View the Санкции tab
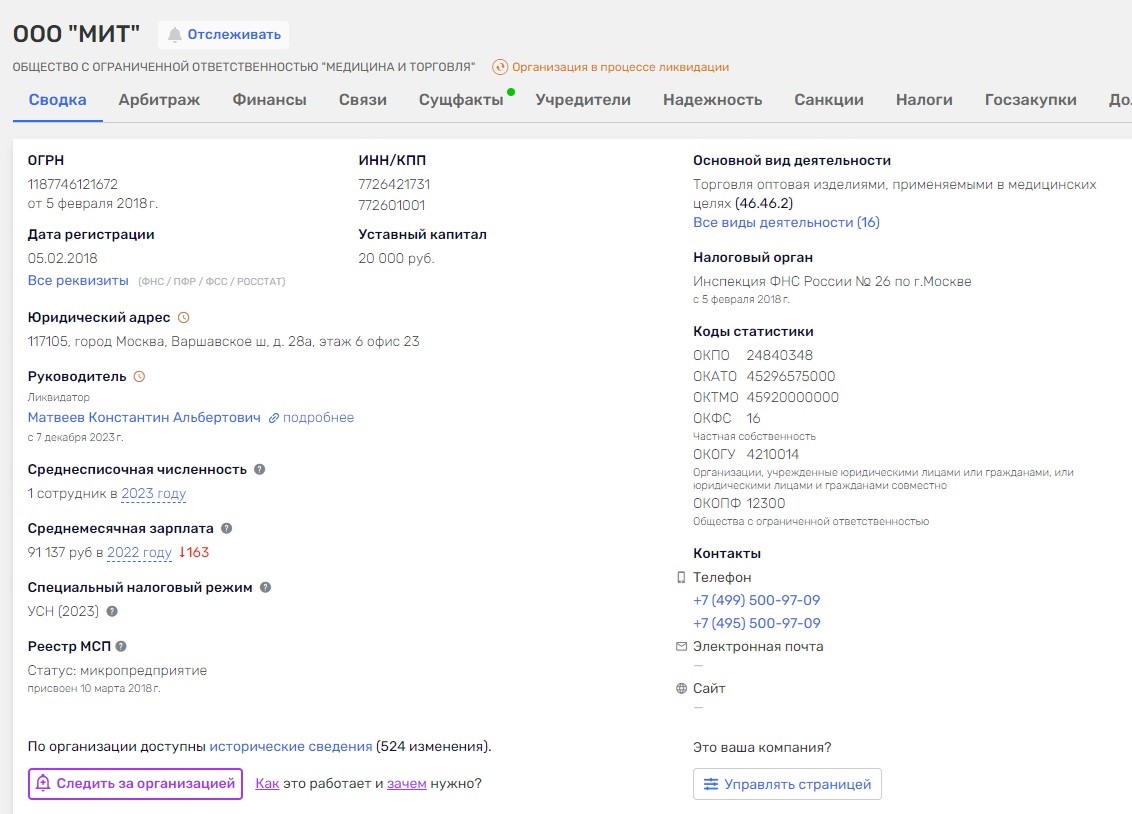Screen dimensions: 1132x814 (829, 100)
